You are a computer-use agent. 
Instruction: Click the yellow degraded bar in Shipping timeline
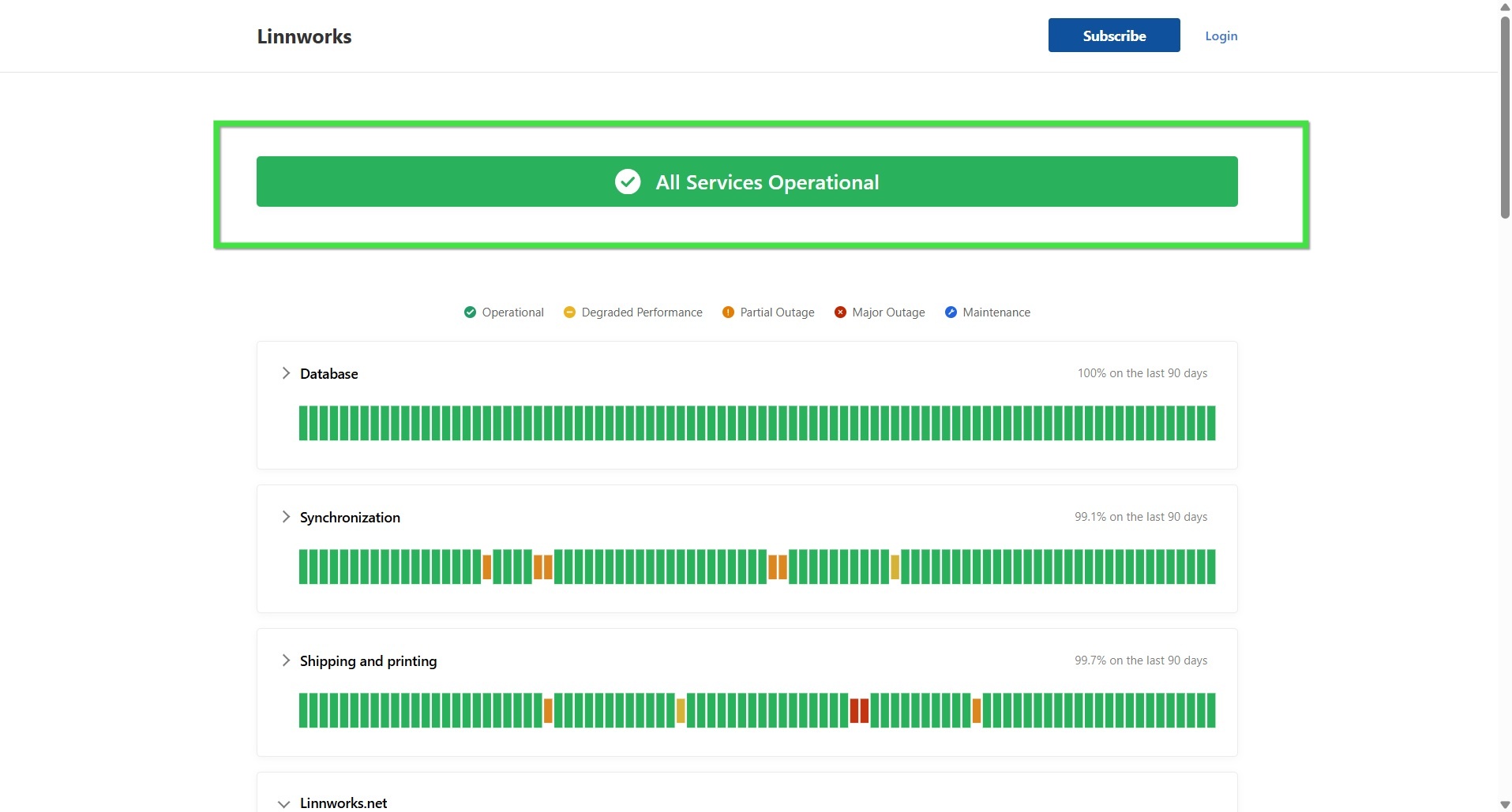681,710
